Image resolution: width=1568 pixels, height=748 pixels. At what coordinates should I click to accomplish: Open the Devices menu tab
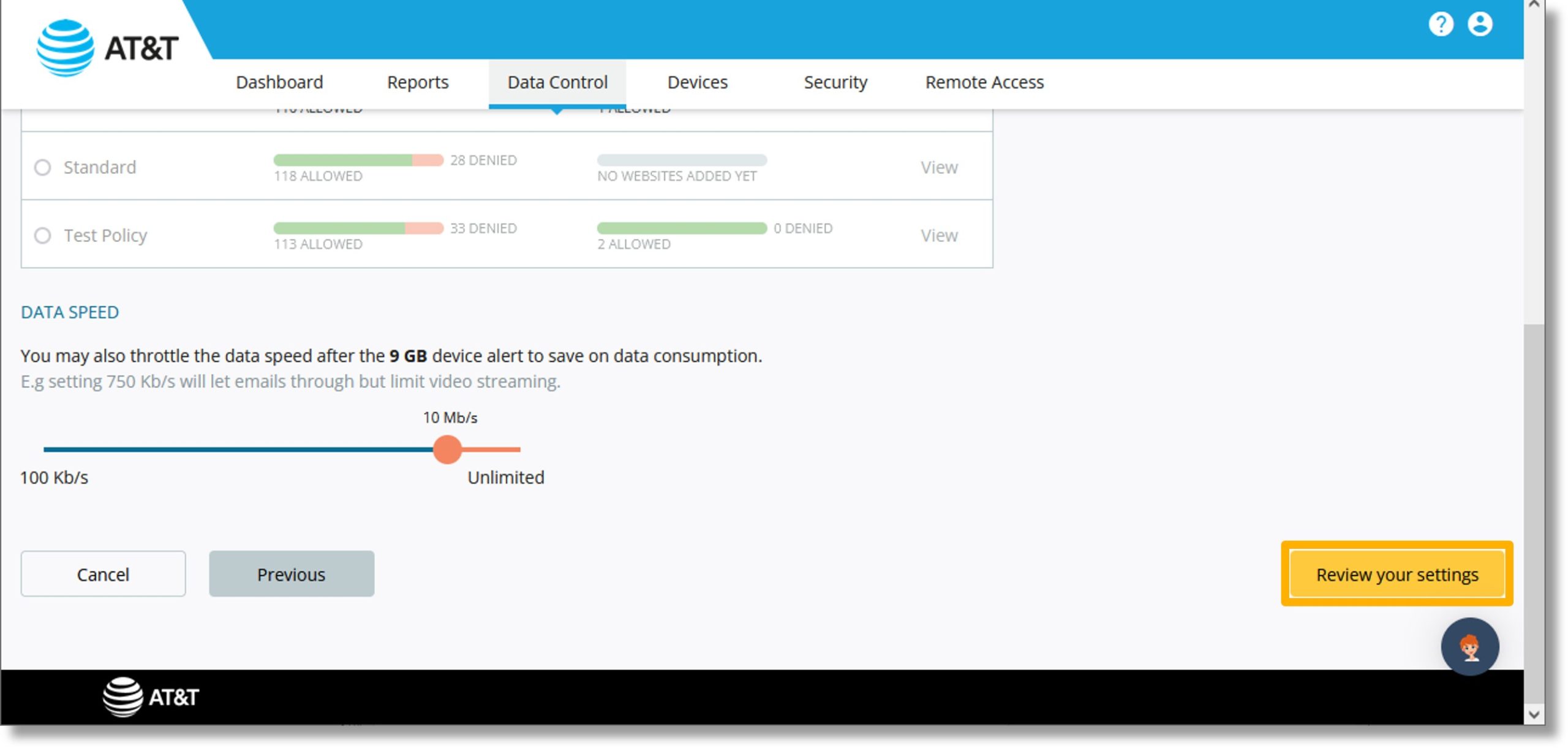(x=697, y=82)
